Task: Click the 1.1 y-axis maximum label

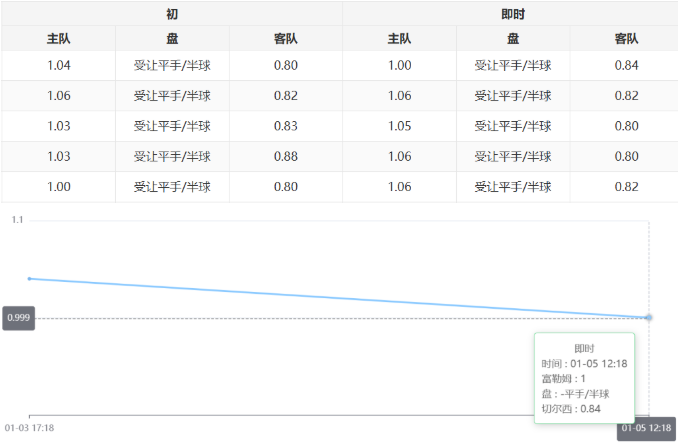Action: point(17,219)
